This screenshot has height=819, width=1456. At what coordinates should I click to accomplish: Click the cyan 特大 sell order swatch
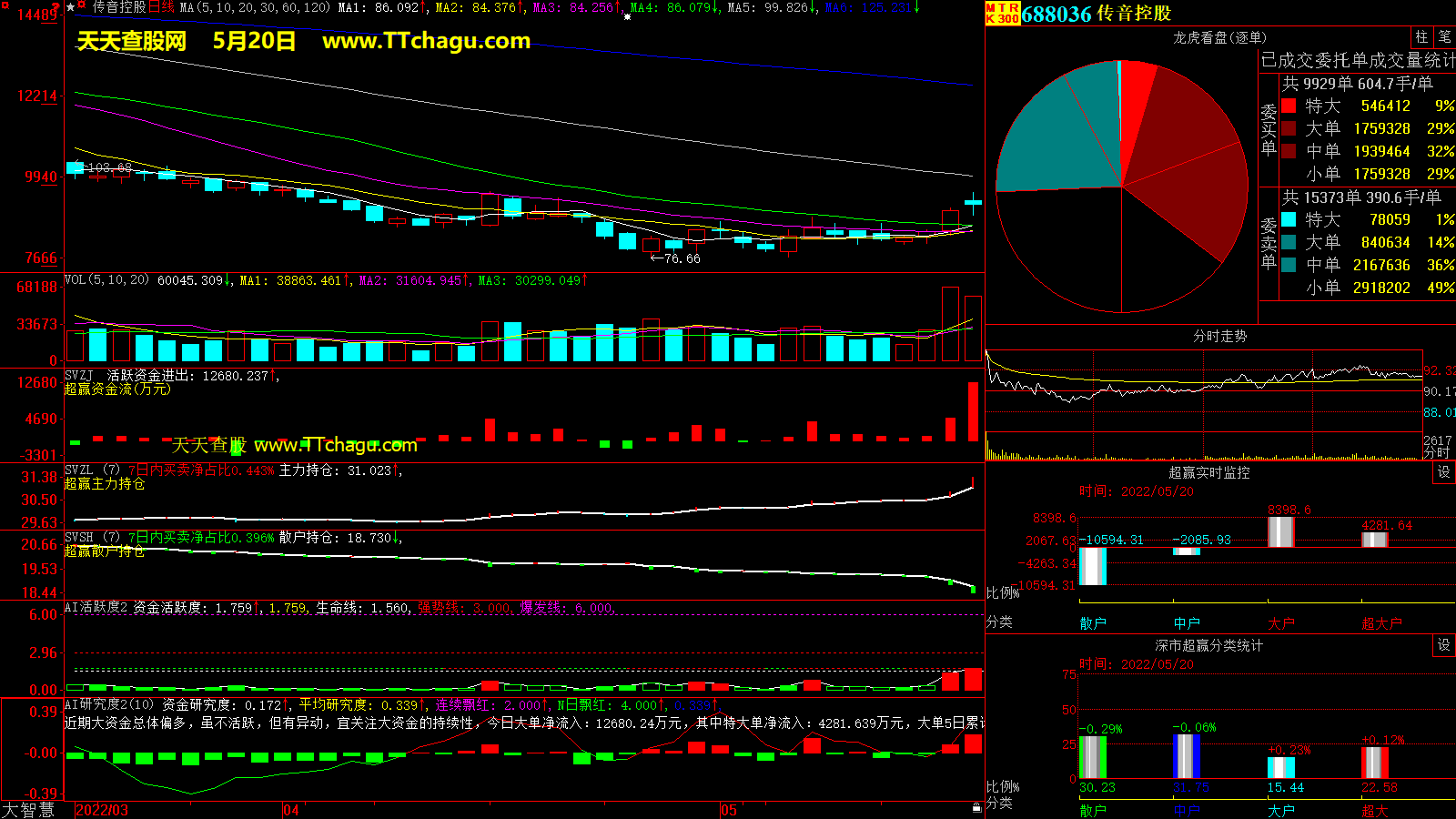coord(1289,219)
